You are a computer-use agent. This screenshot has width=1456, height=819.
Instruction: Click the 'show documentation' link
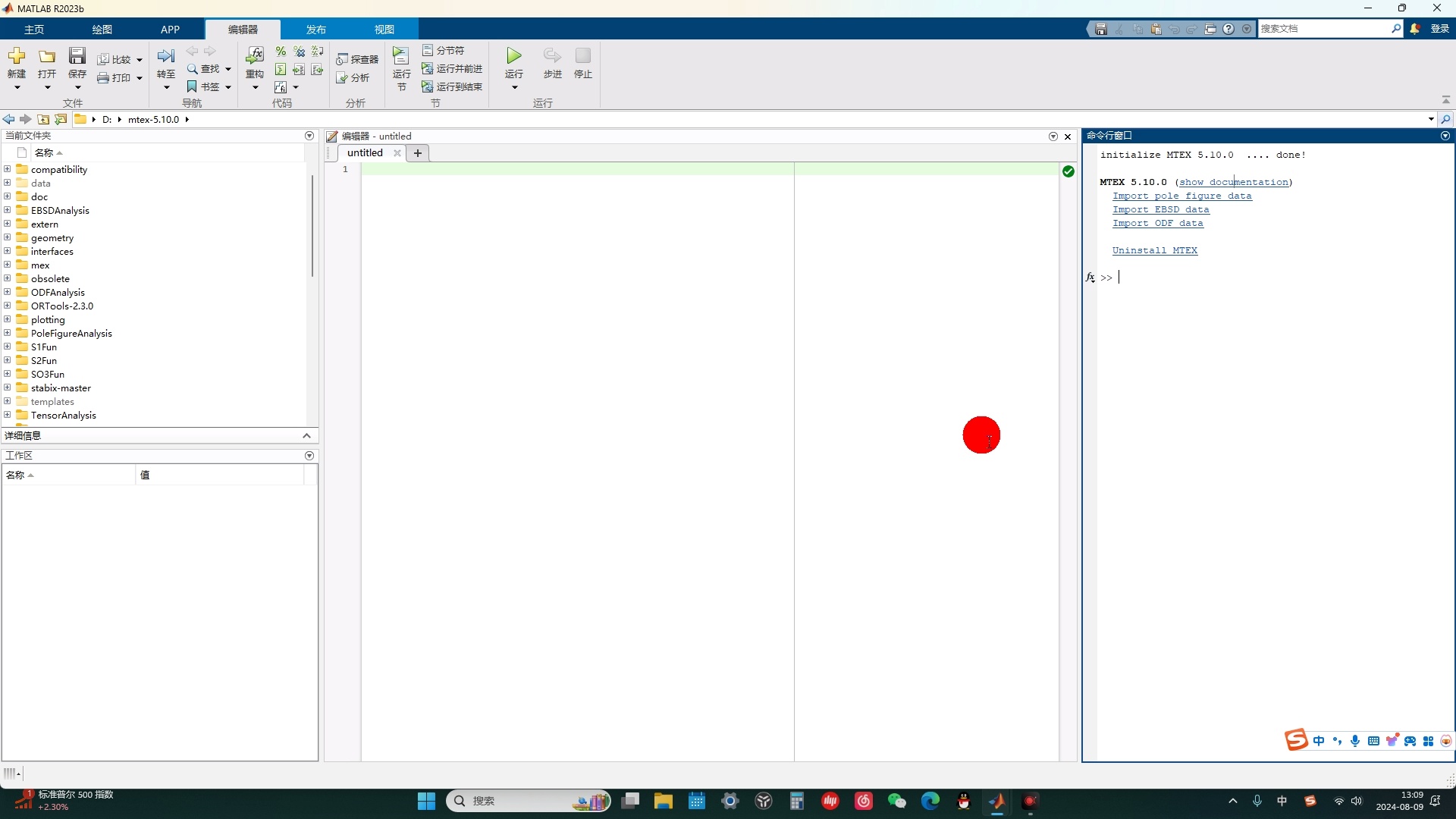1234,182
